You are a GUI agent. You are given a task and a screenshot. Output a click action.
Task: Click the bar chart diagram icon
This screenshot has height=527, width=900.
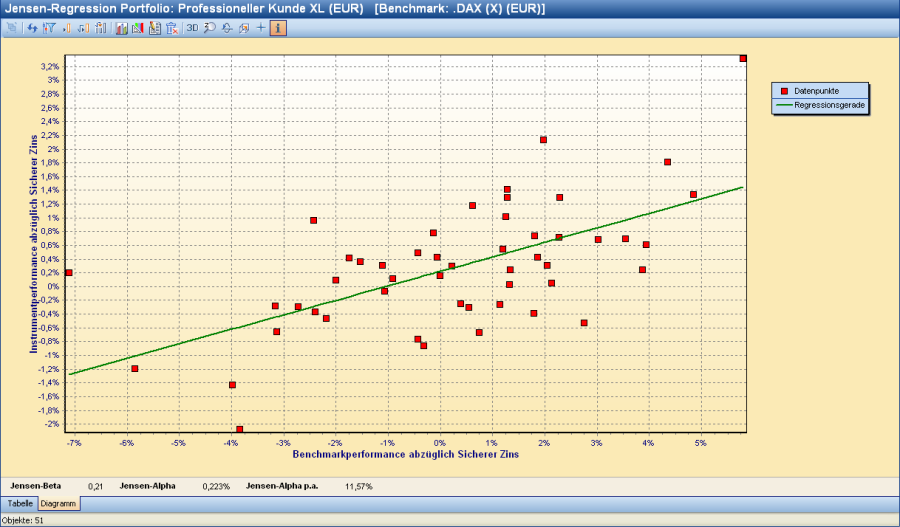click(x=121, y=28)
